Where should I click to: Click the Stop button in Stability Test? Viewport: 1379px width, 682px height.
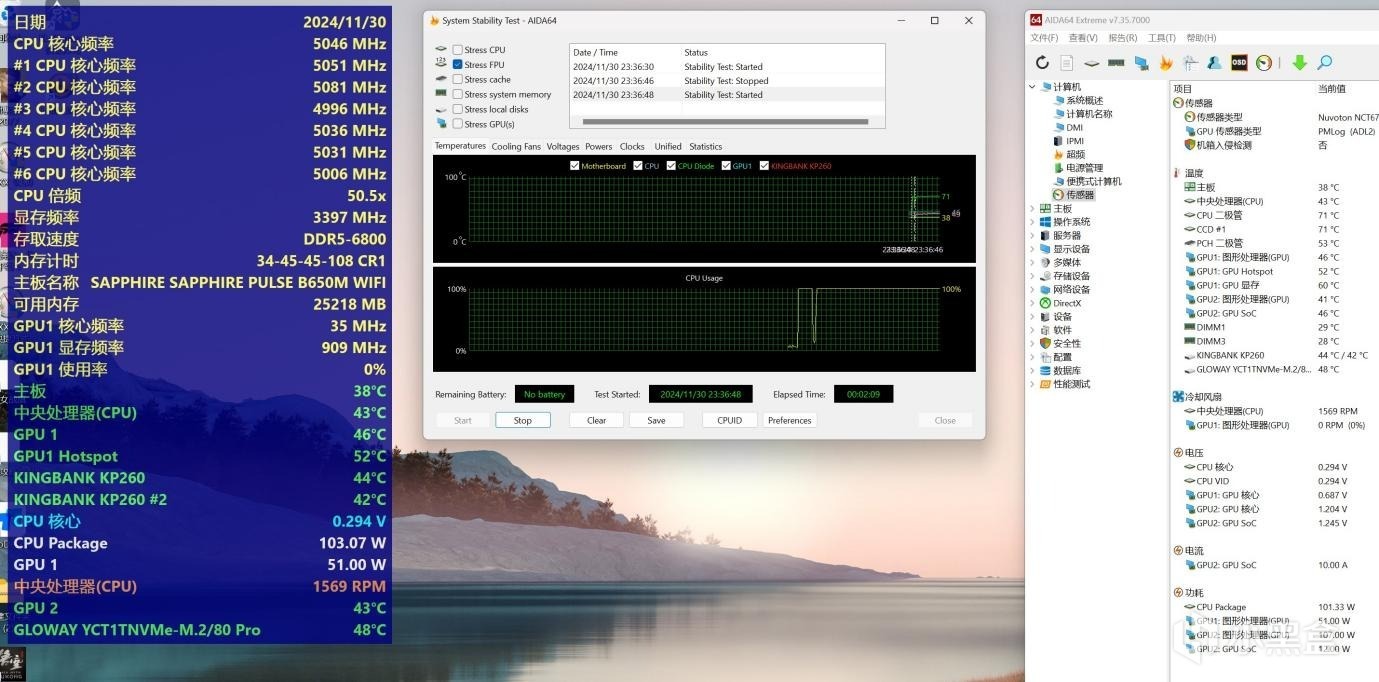pyautogui.click(x=523, y=420)
